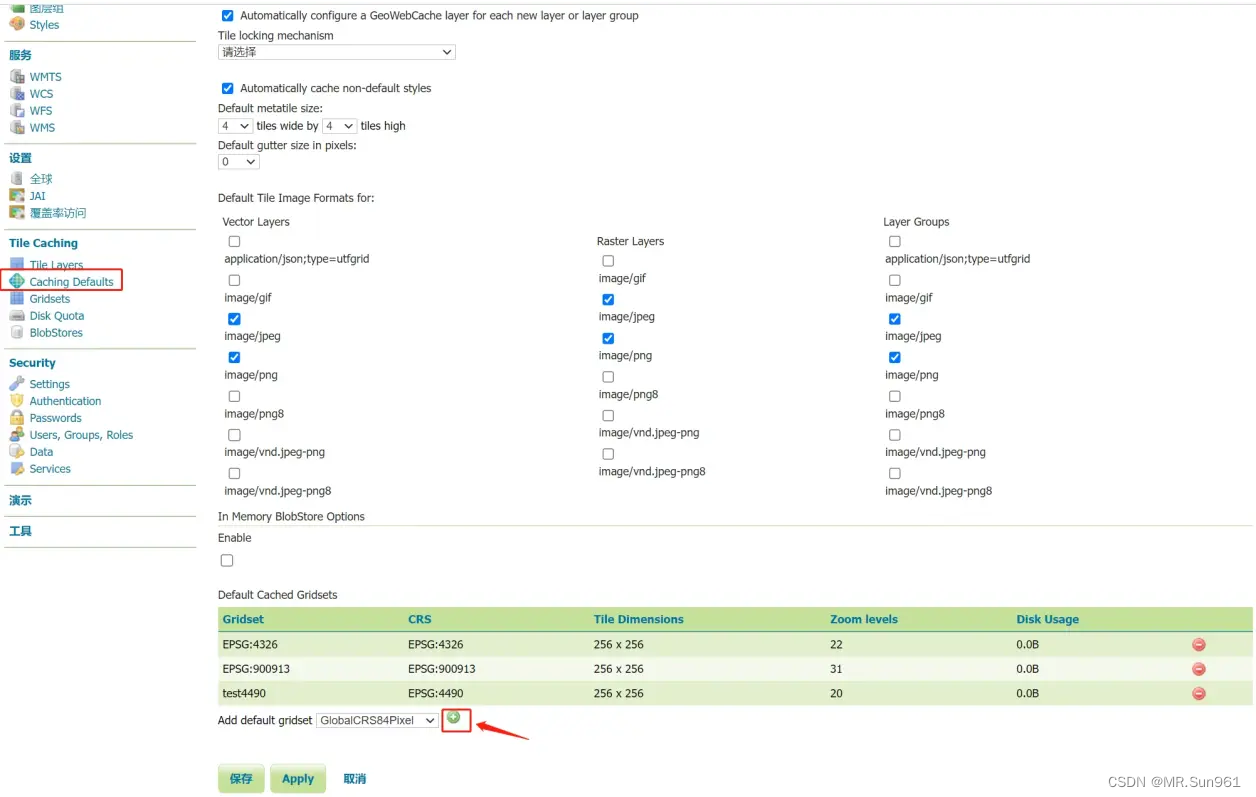
Task: Click the WMS service icon
Action: click(x=17, y=127)
